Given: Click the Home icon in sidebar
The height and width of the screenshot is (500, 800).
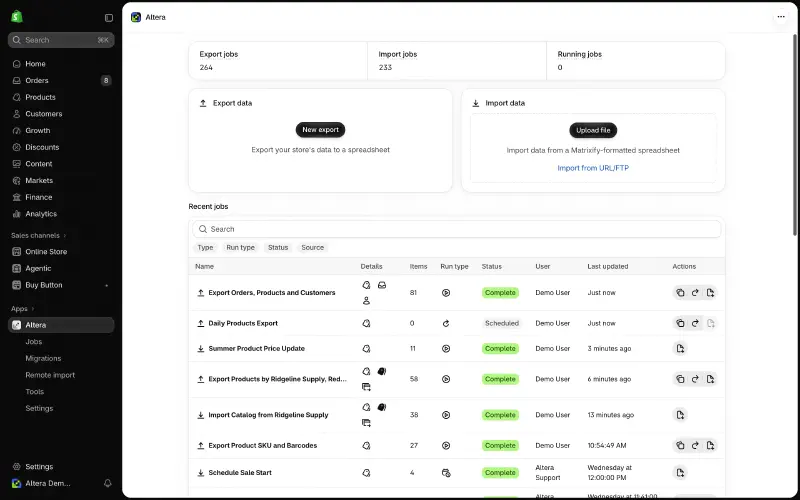Looking at the screenshot, I should (17, 64).
